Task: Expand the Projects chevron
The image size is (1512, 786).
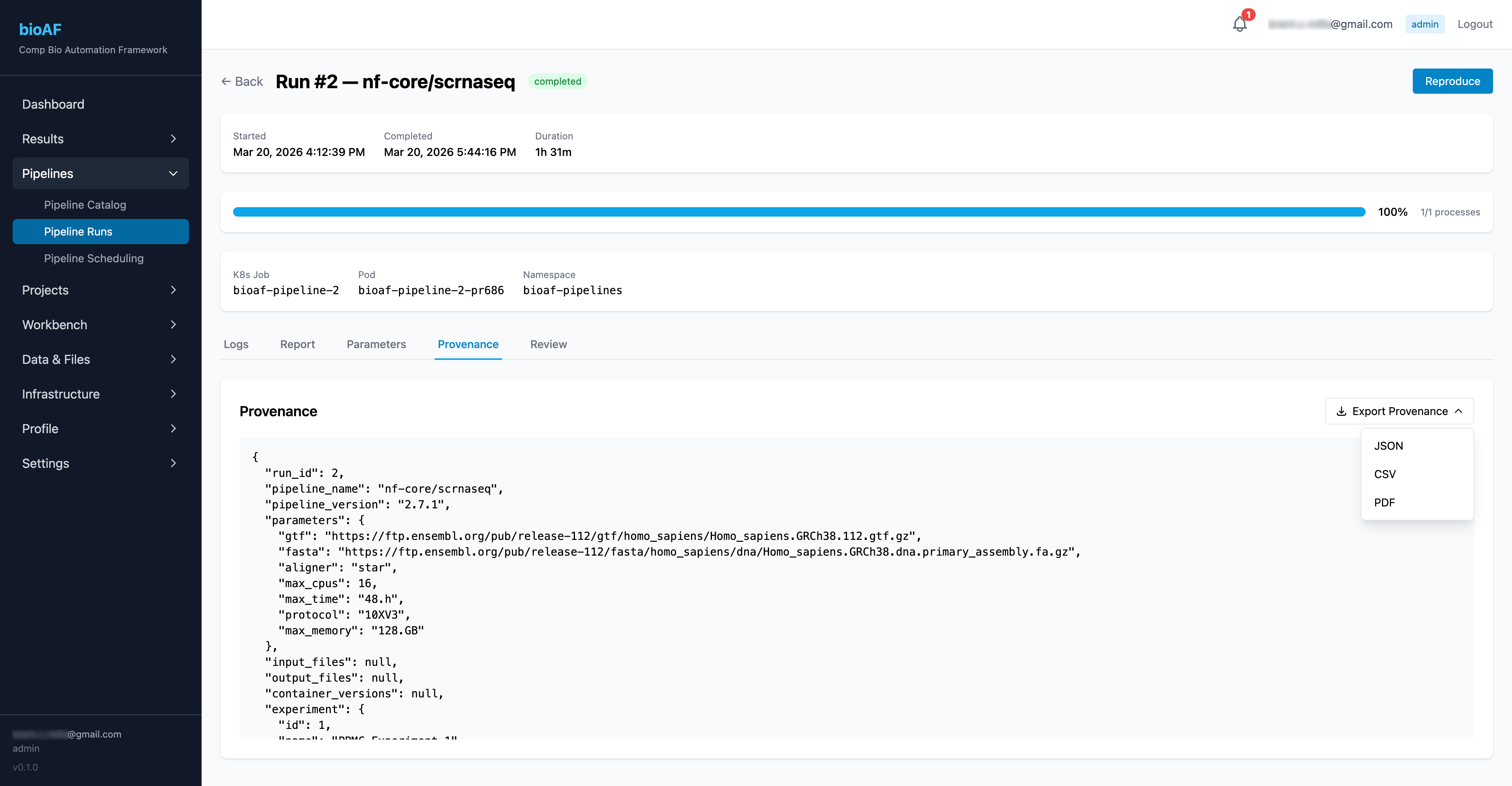Action: [173, 290]
